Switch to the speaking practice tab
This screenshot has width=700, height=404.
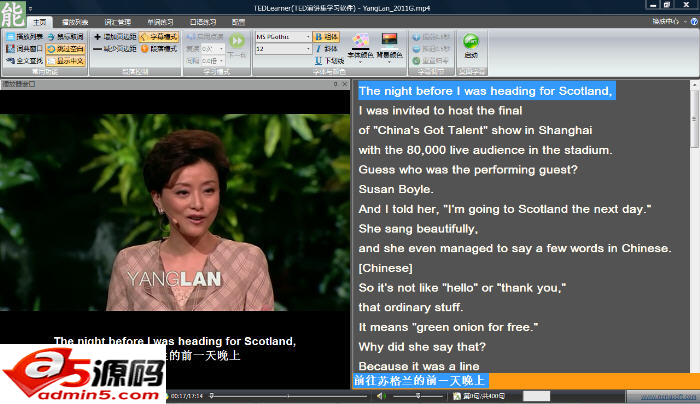coord(203,22)
